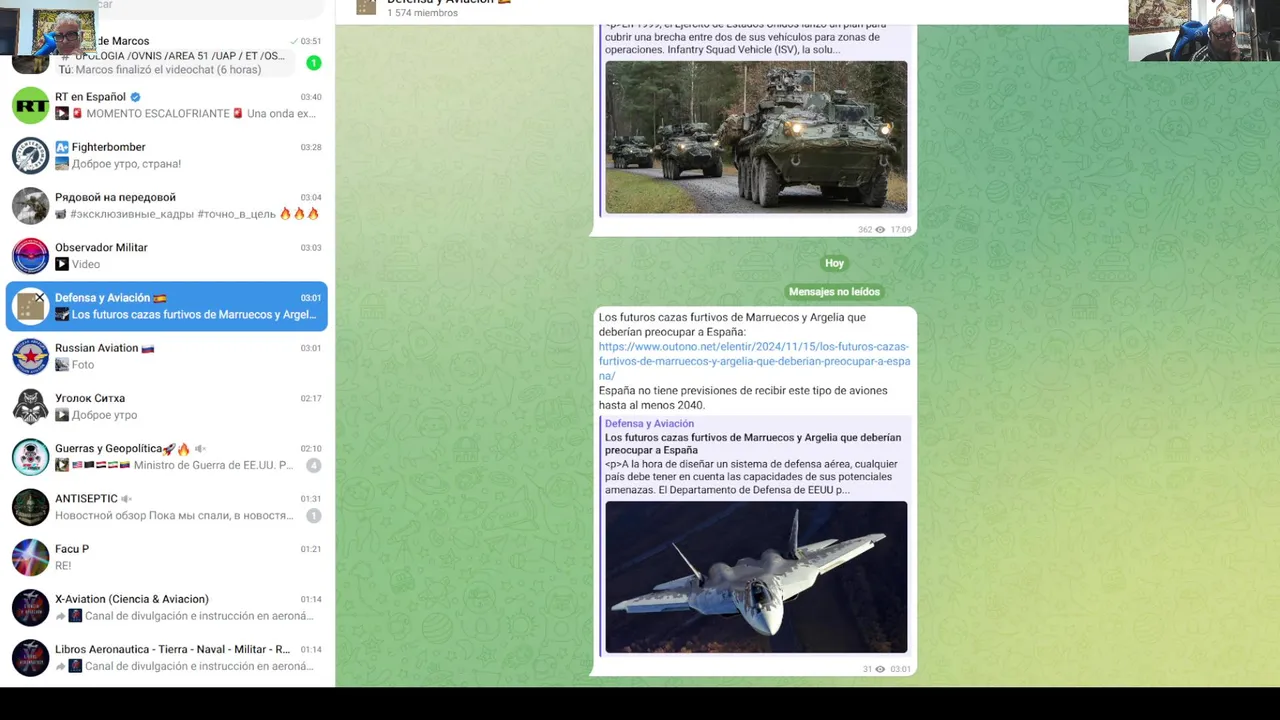Click Observador Militar avatar icon
1280x720 pixels.
pyautogui.click(x=30, y=256)
